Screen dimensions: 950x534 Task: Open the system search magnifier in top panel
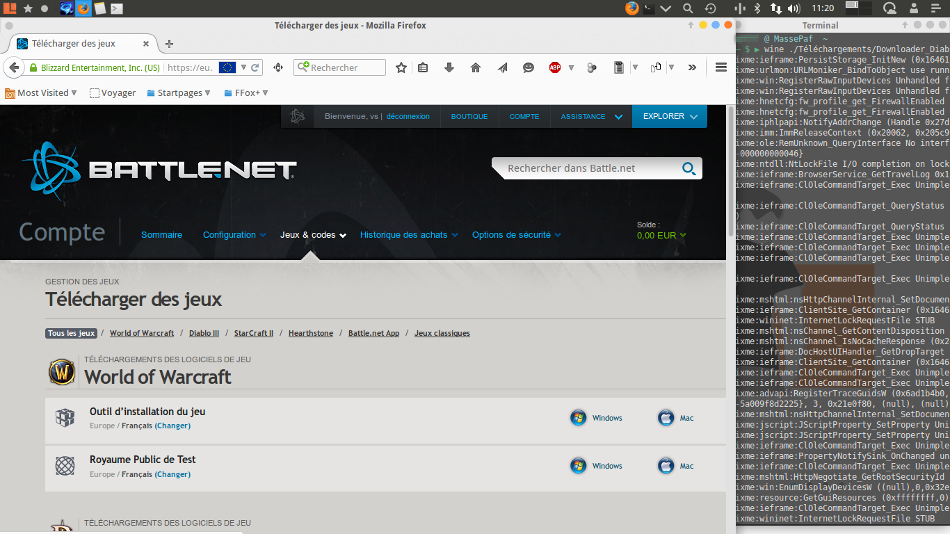pos(688,8)
